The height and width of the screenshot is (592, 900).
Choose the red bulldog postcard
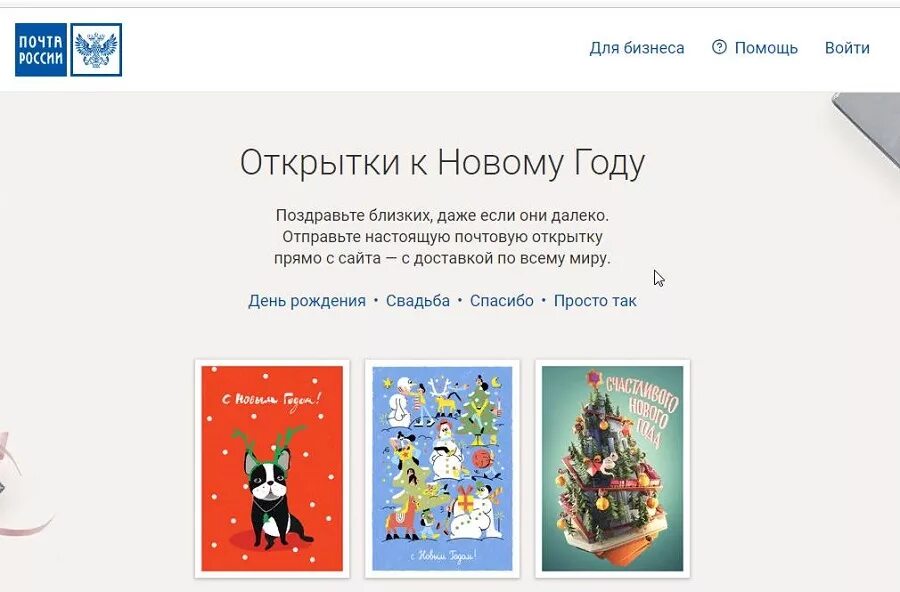(272, 469)
